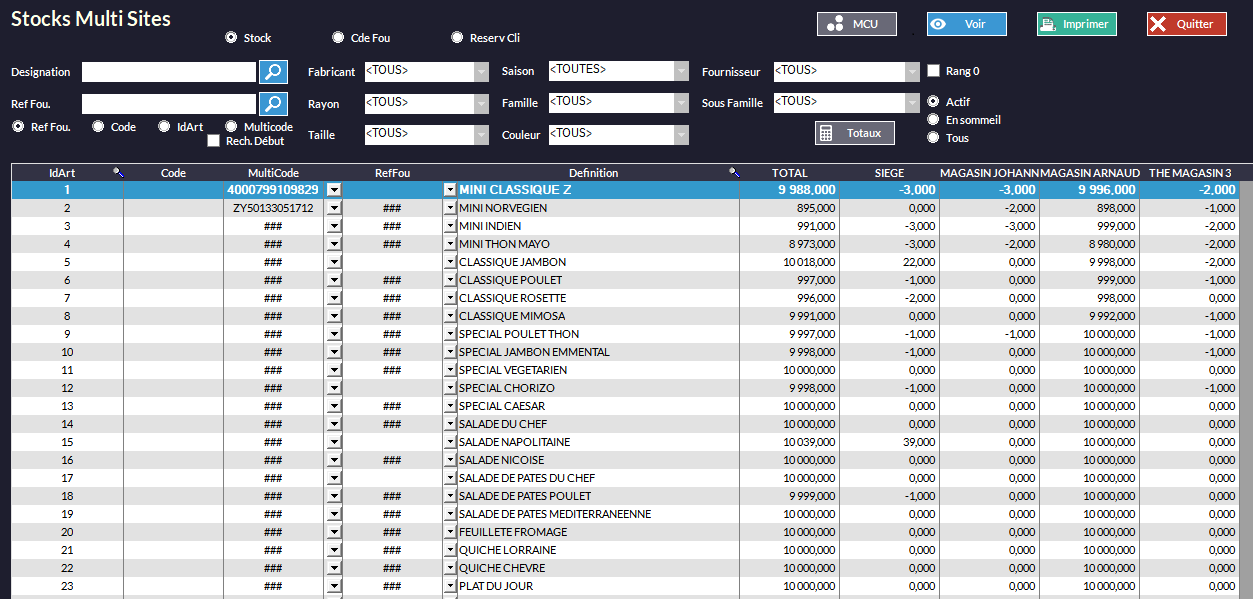Click the magnifier icon in IdArt column header

pyautogui.click(x=118, y=173)
